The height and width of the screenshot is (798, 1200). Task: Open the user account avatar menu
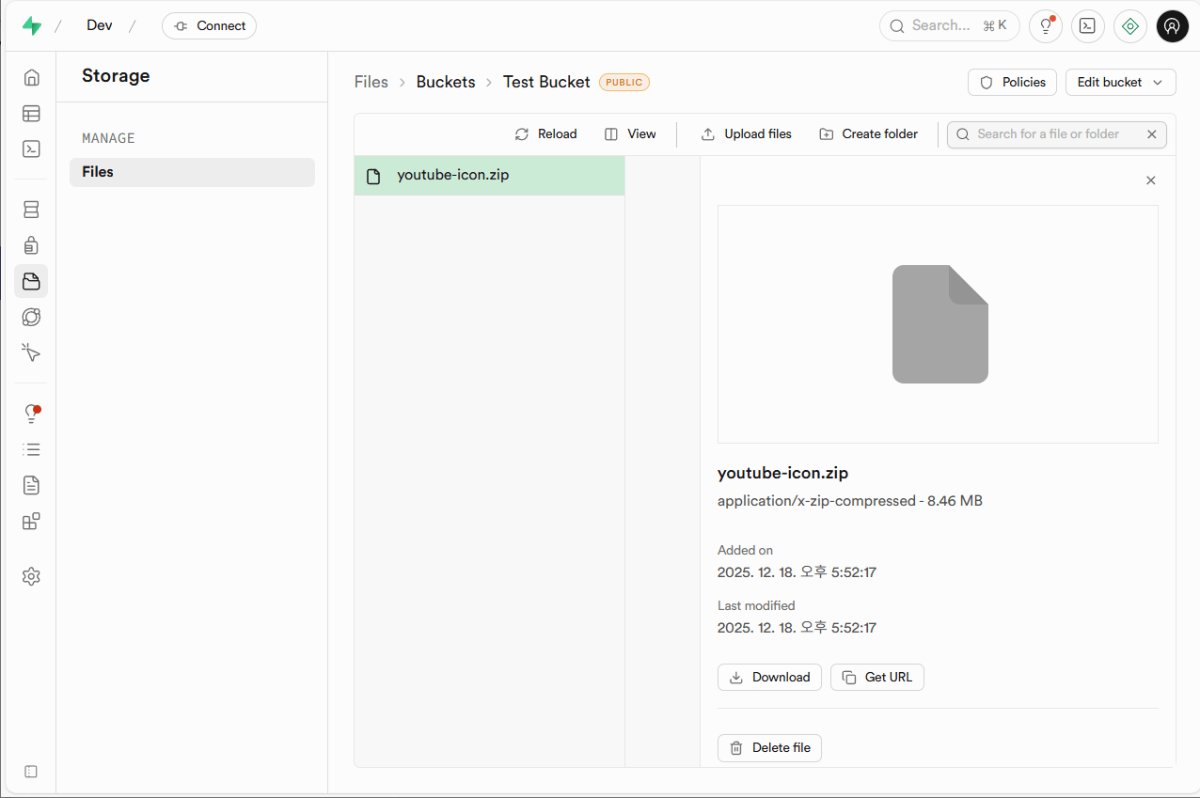[x=1172, y=26]
